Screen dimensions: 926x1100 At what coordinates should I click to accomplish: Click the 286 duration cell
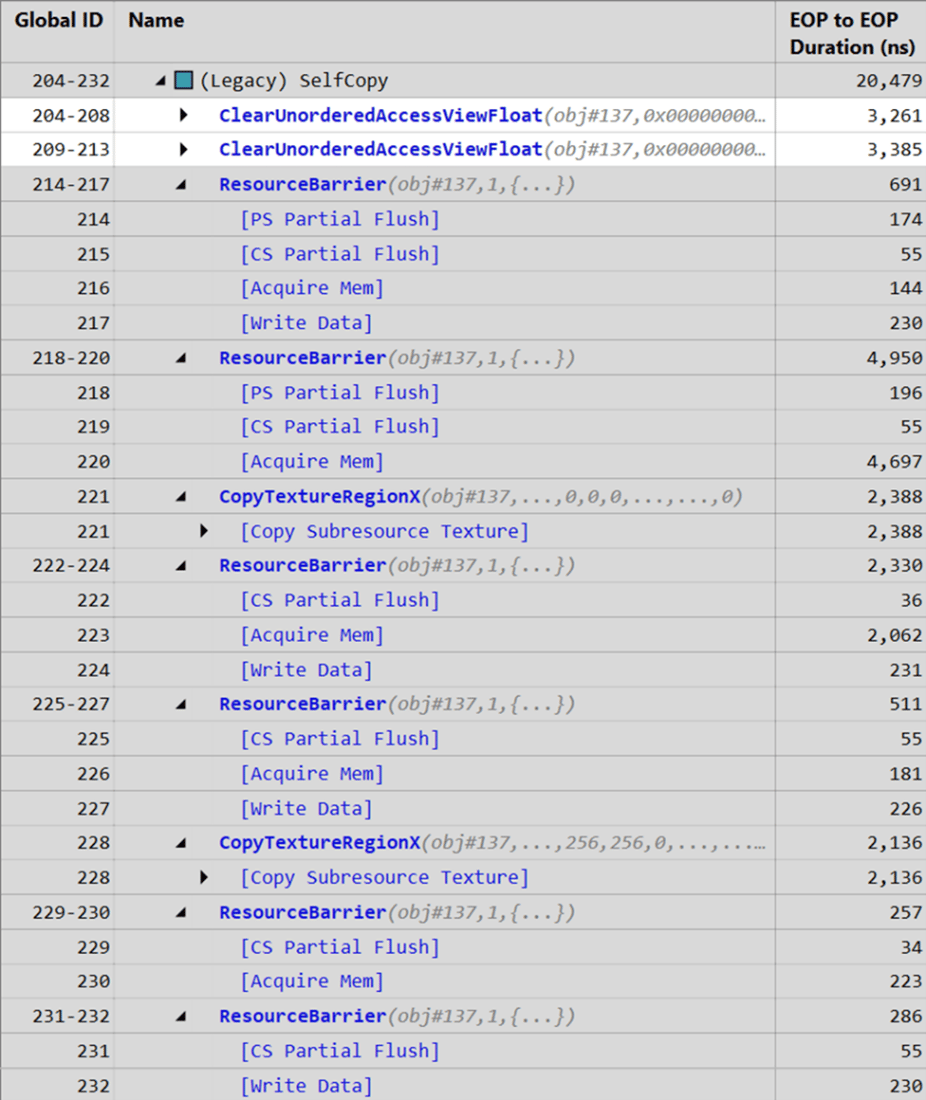pos(906,1016)
